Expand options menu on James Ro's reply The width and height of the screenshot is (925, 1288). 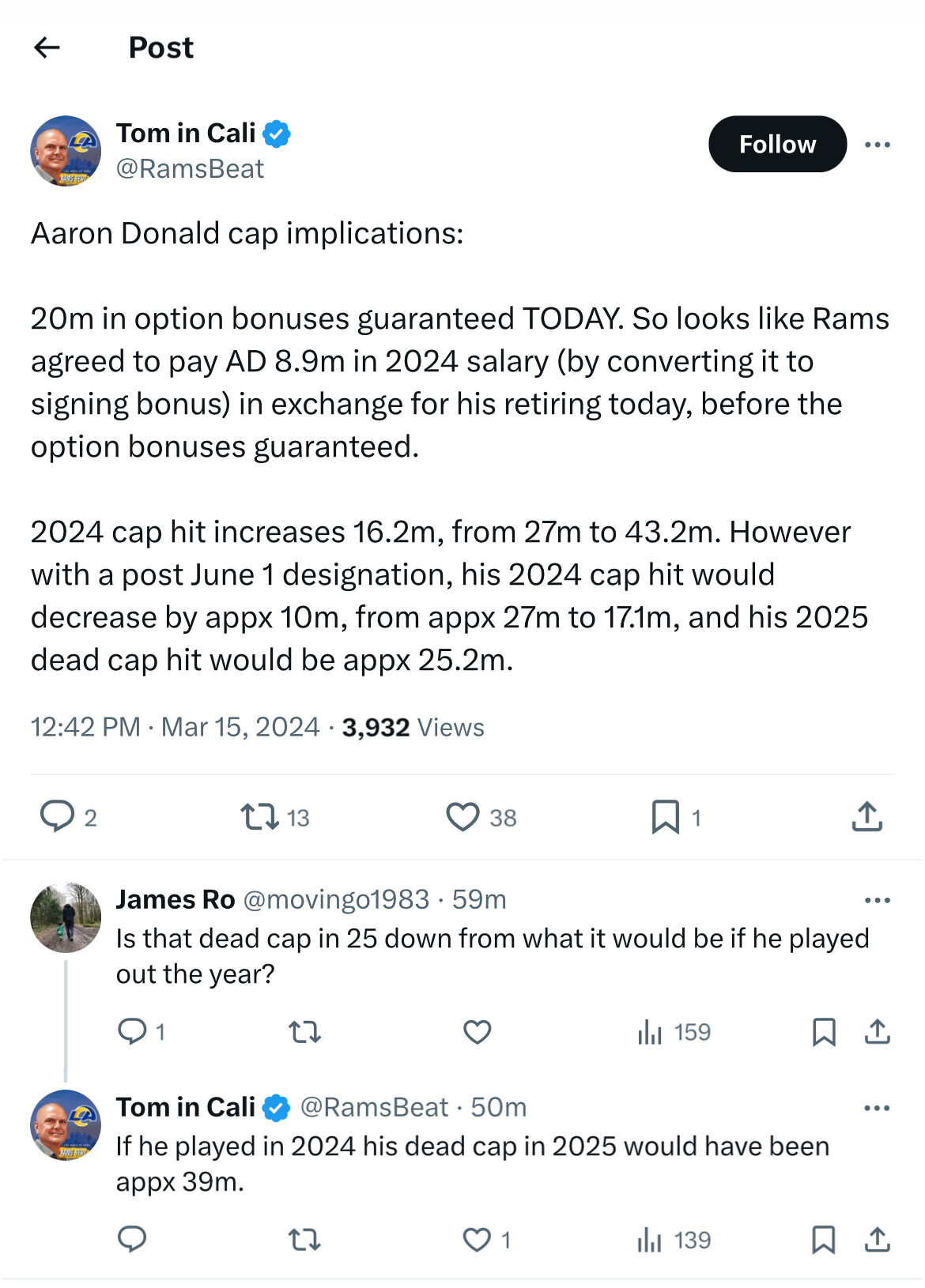877,900
